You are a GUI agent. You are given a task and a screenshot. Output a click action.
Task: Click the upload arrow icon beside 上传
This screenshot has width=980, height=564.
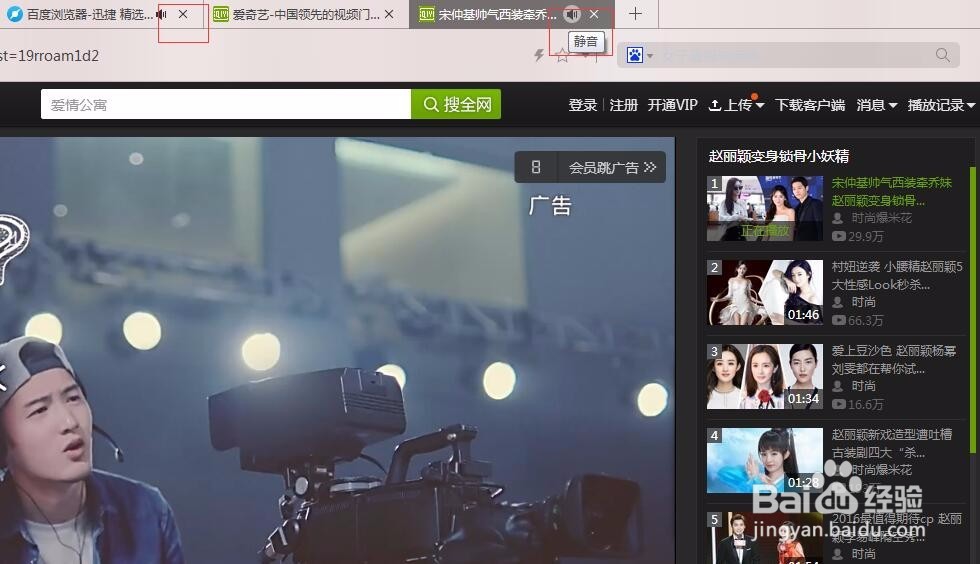click(x=715, y=105)
